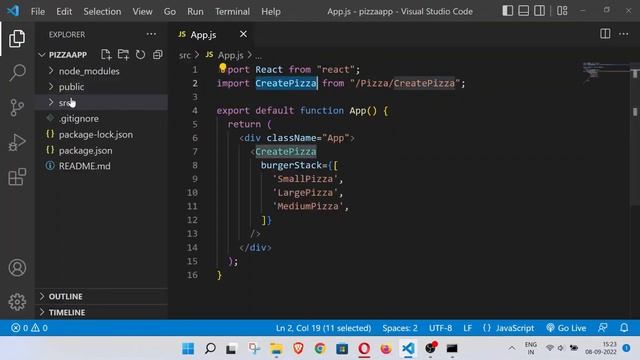Split the editor to the right

pyautogui.click(x=605, y=34)
